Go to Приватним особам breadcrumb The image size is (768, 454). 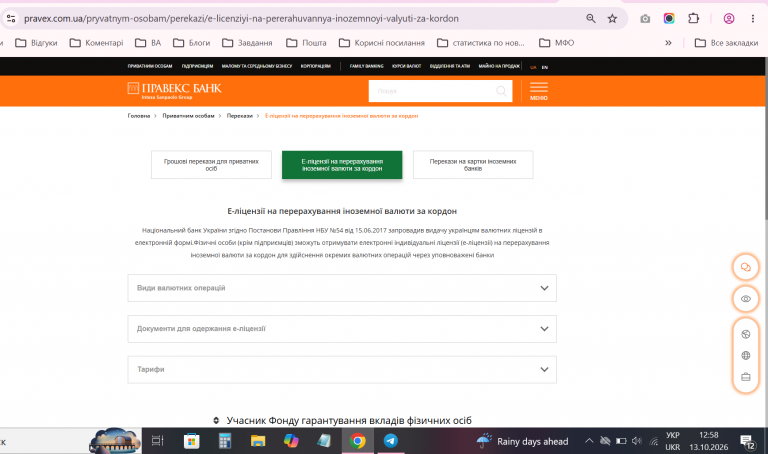coord(189,116)
